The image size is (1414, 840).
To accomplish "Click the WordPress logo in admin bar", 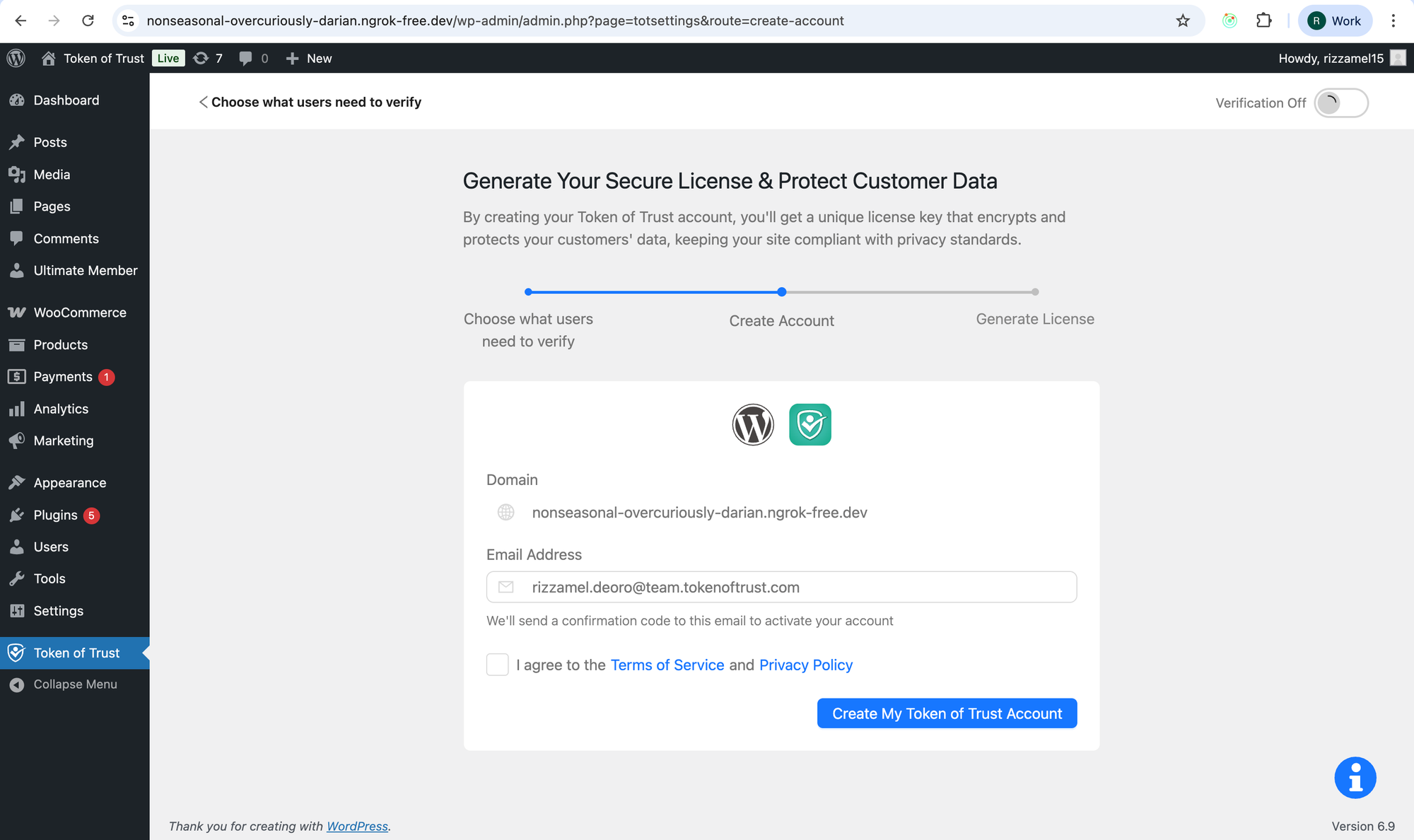I will click(16, 58).
